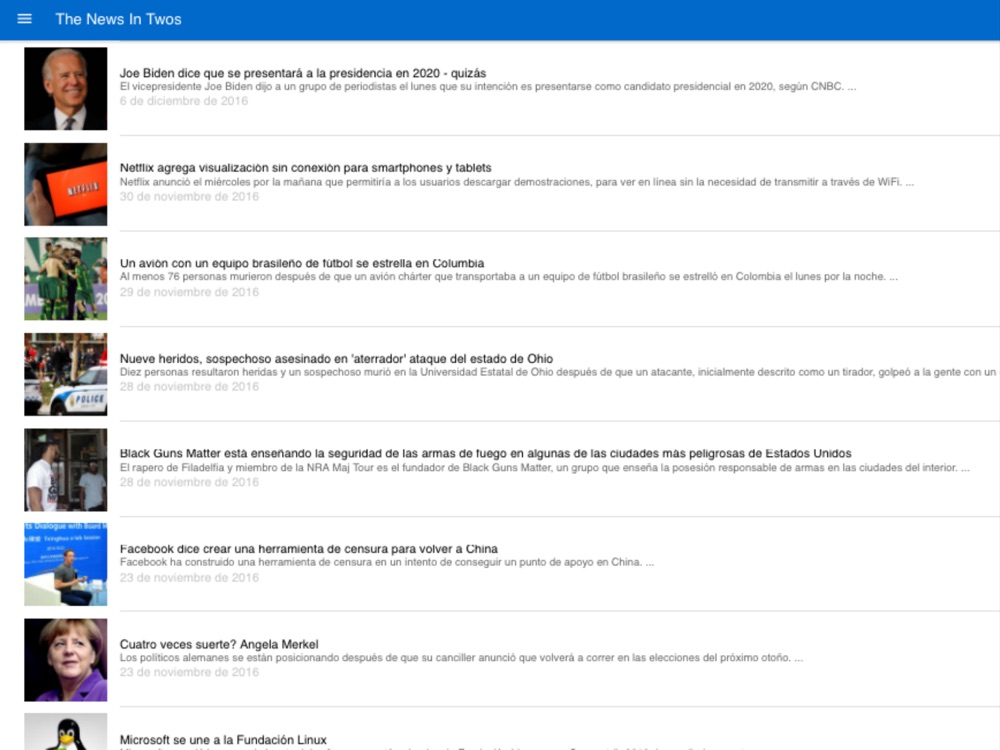The height and width of the screenshot is (750, 1000).
Task: Click date 29 de noviembre de 2016
Action: [x=189, y=292]
